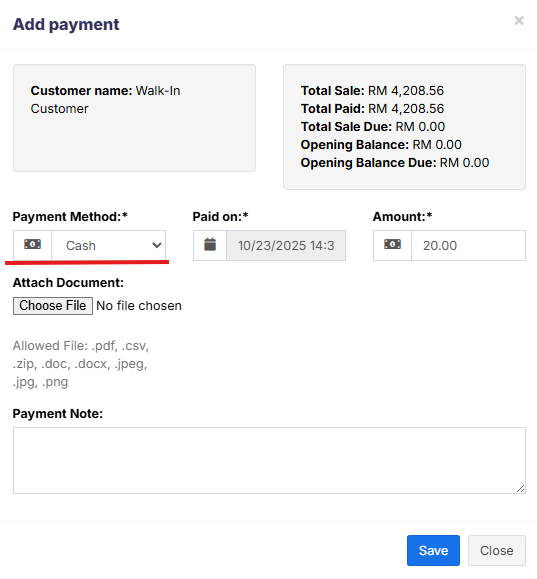This screenshot has width=537, height=579.
Task: Click the Attach Document label
Action: [x=68, y=283]
